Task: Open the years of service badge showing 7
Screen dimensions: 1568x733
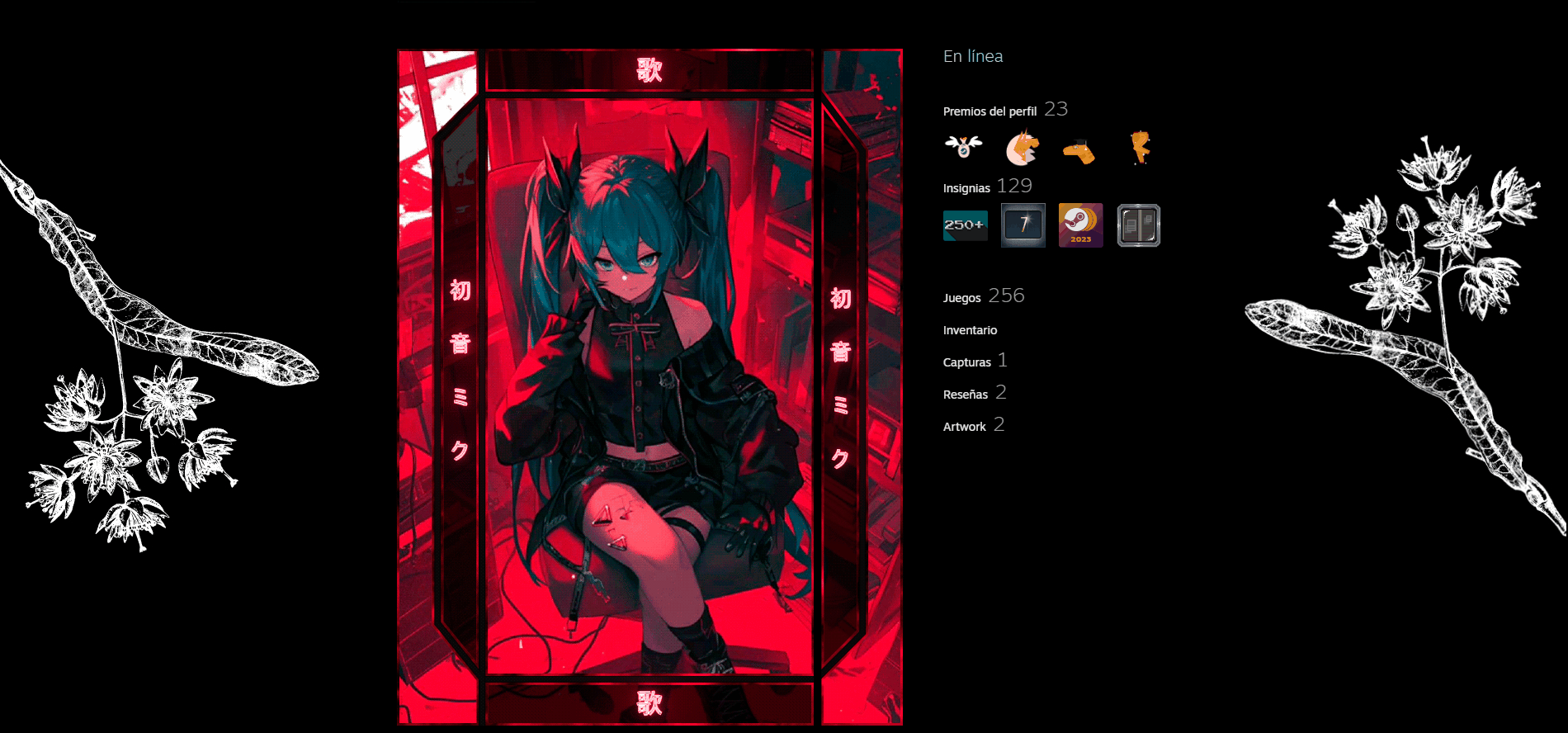Action: [x=1023, y=225]
